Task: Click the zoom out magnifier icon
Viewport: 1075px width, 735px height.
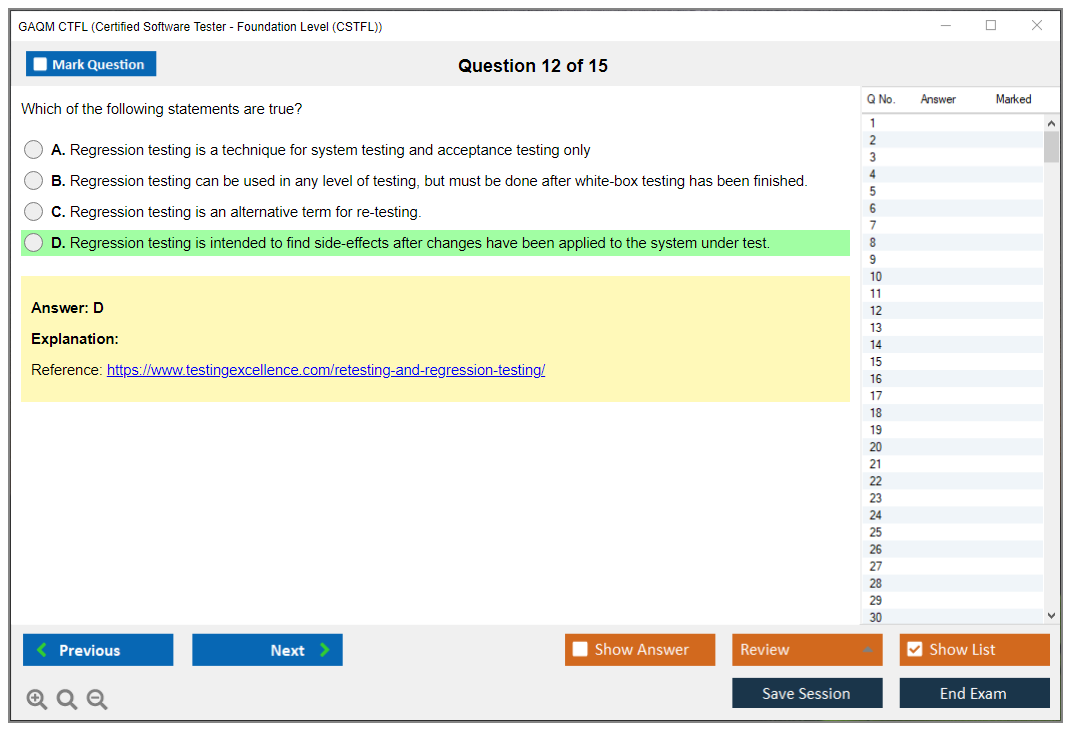Action: coord(97,700)
